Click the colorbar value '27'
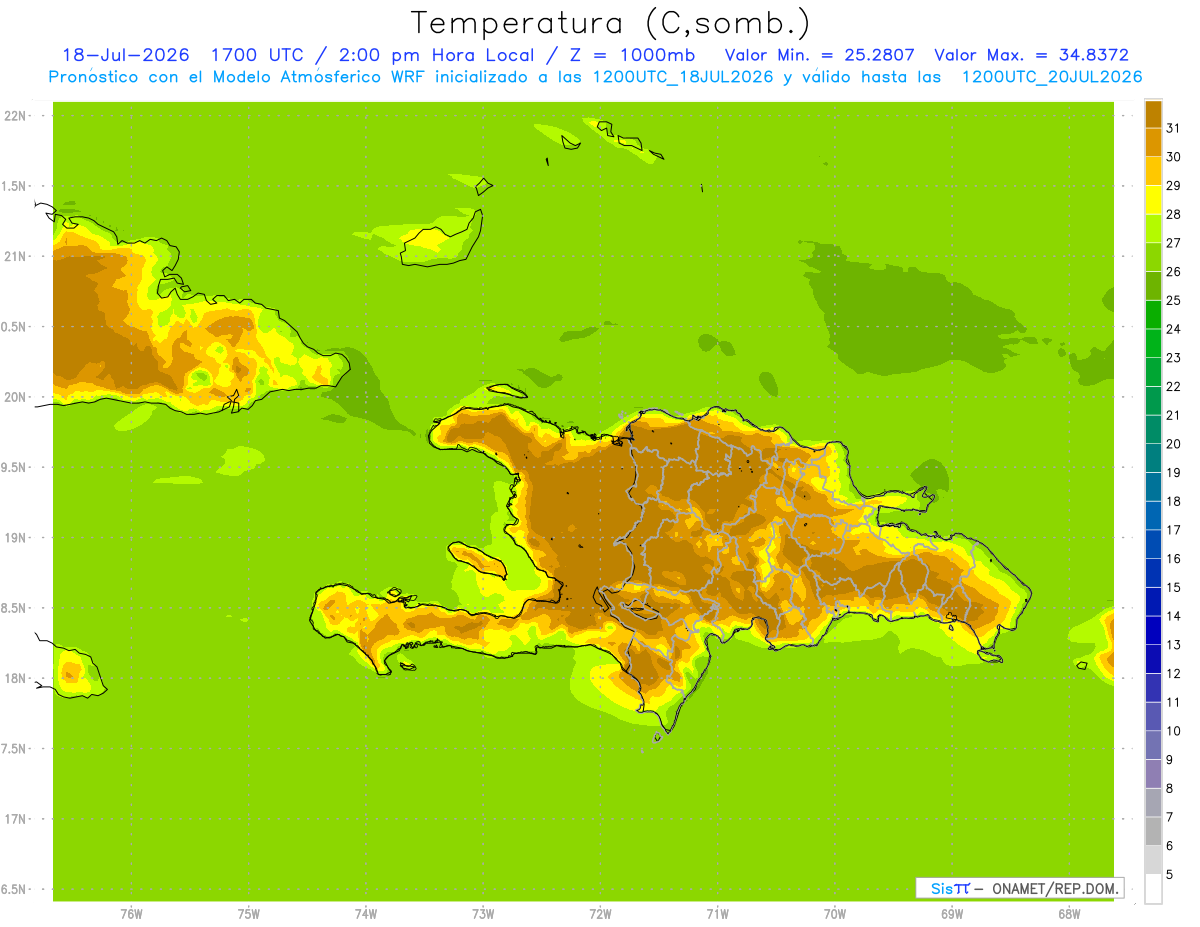Screen dimensions: 1200x927 tap(1173, 243)
